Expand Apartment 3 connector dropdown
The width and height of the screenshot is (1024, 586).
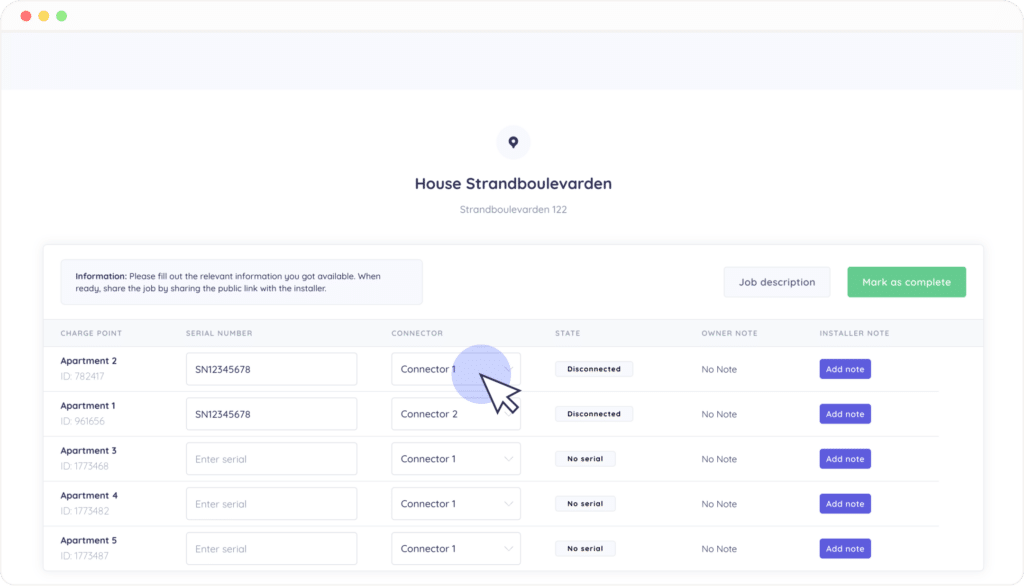(x=455, y=459)
